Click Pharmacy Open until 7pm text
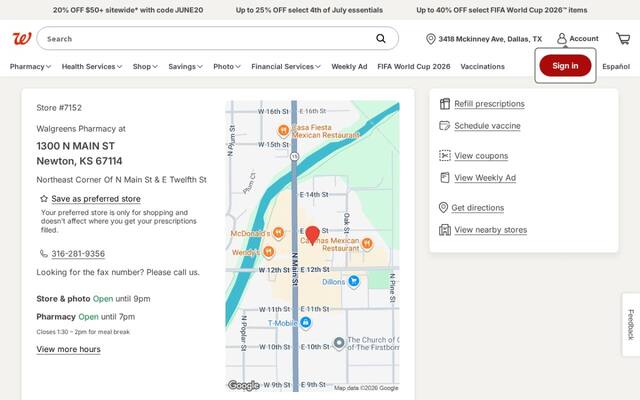The width and height of the screenshot is (640, 400). (86, 317)
